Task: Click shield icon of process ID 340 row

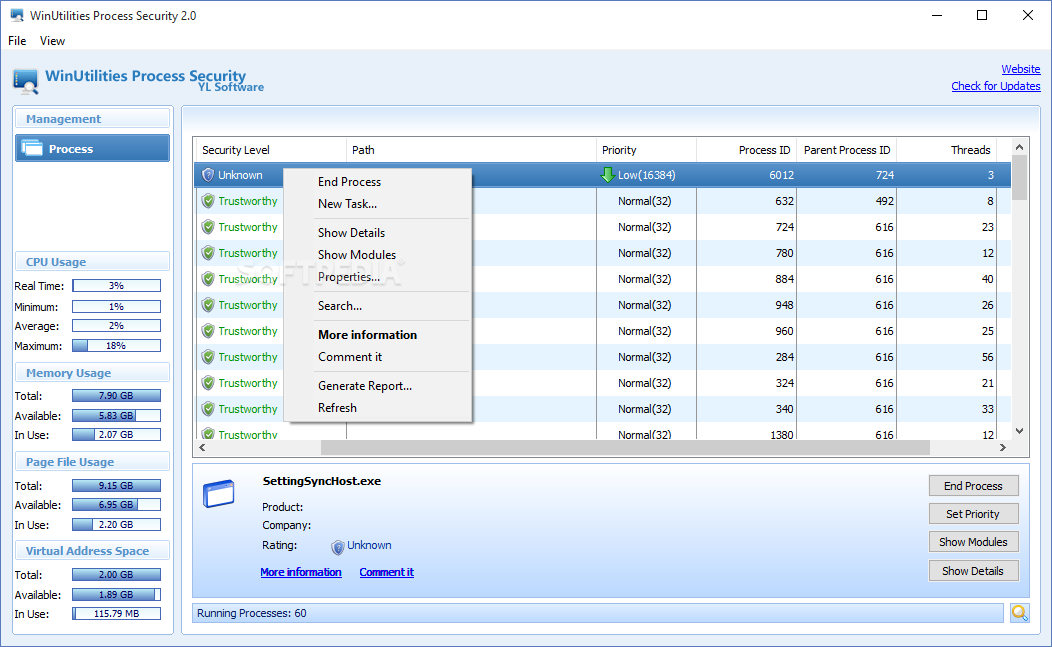Action: point(208,409)
